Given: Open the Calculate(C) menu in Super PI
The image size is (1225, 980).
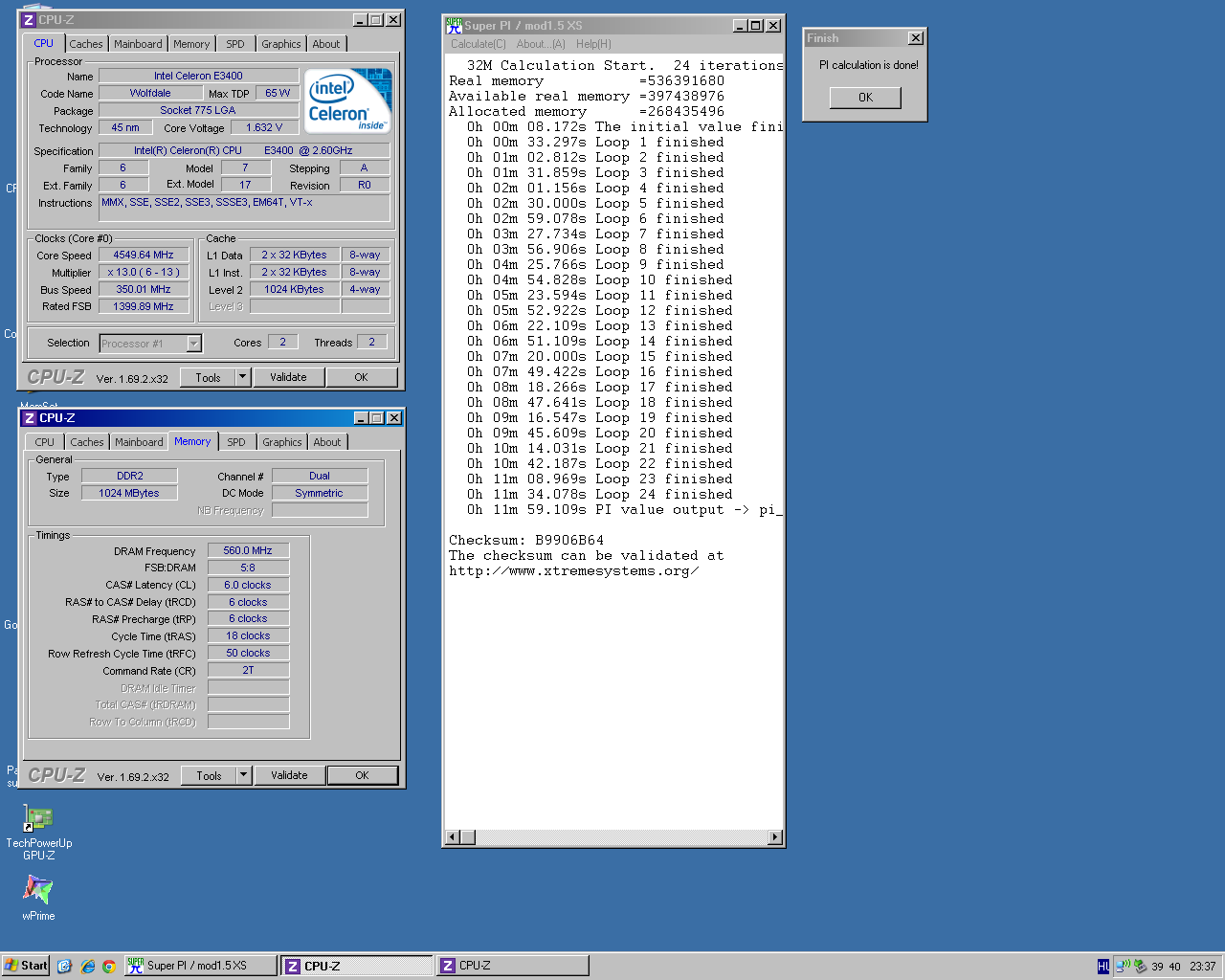Looking at the screenshot, I should click(x=479, y=44).
